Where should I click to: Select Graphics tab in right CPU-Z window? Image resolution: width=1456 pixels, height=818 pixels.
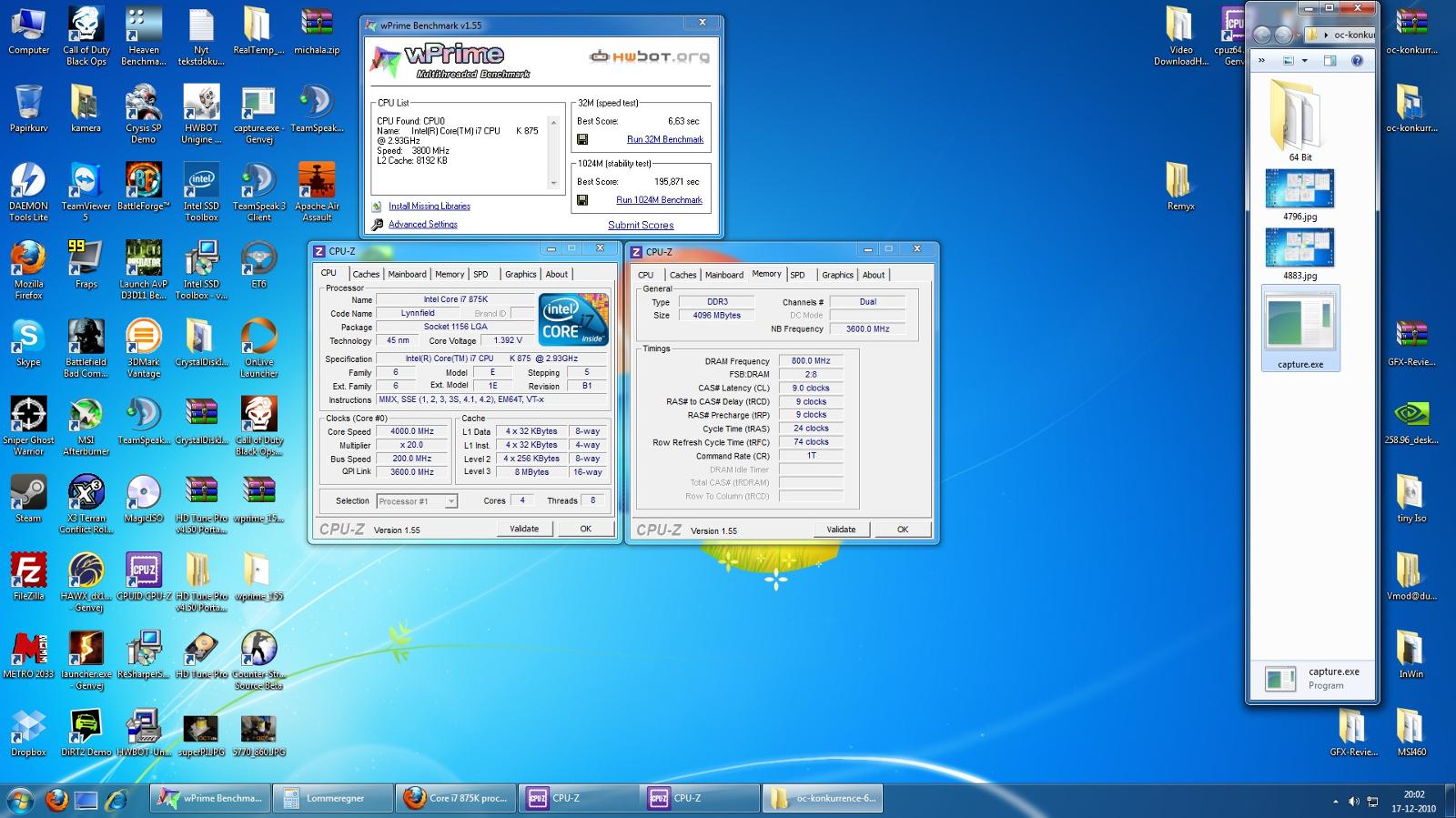(837, 275)
